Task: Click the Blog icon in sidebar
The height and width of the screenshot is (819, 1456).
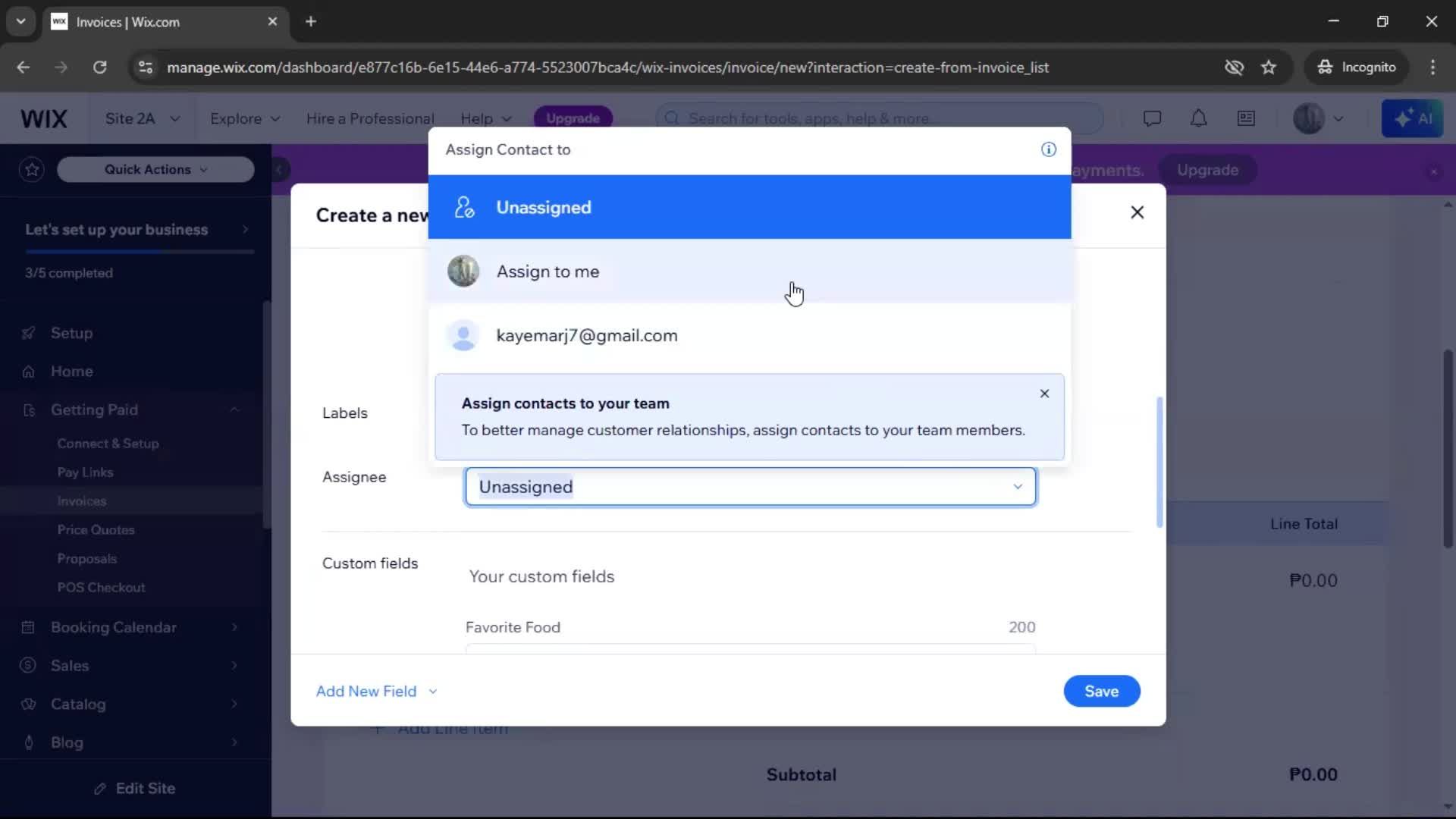Action: pyautogui.click(x=29, y=743)
